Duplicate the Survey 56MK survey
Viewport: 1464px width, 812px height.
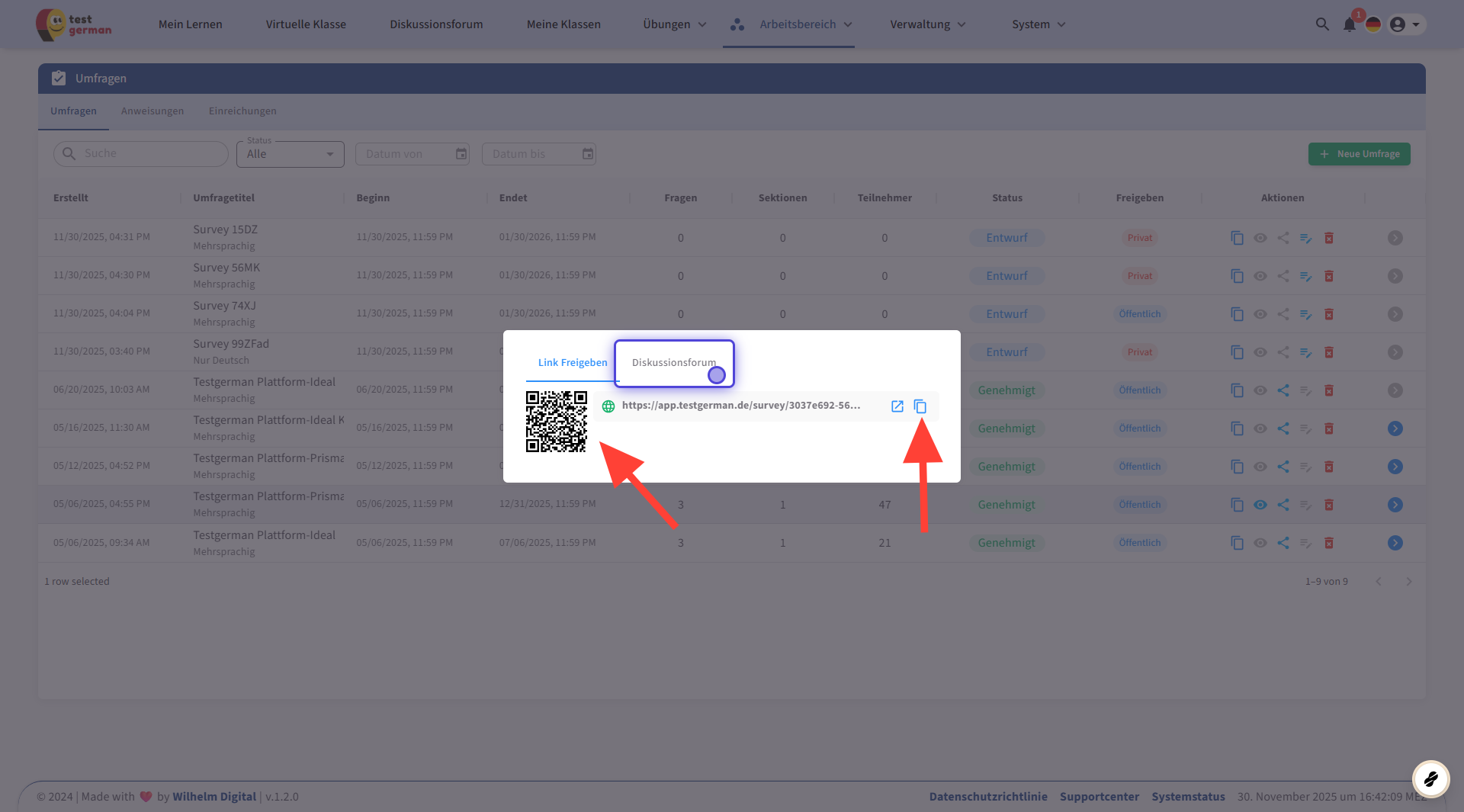click(x=1237, y=276)
